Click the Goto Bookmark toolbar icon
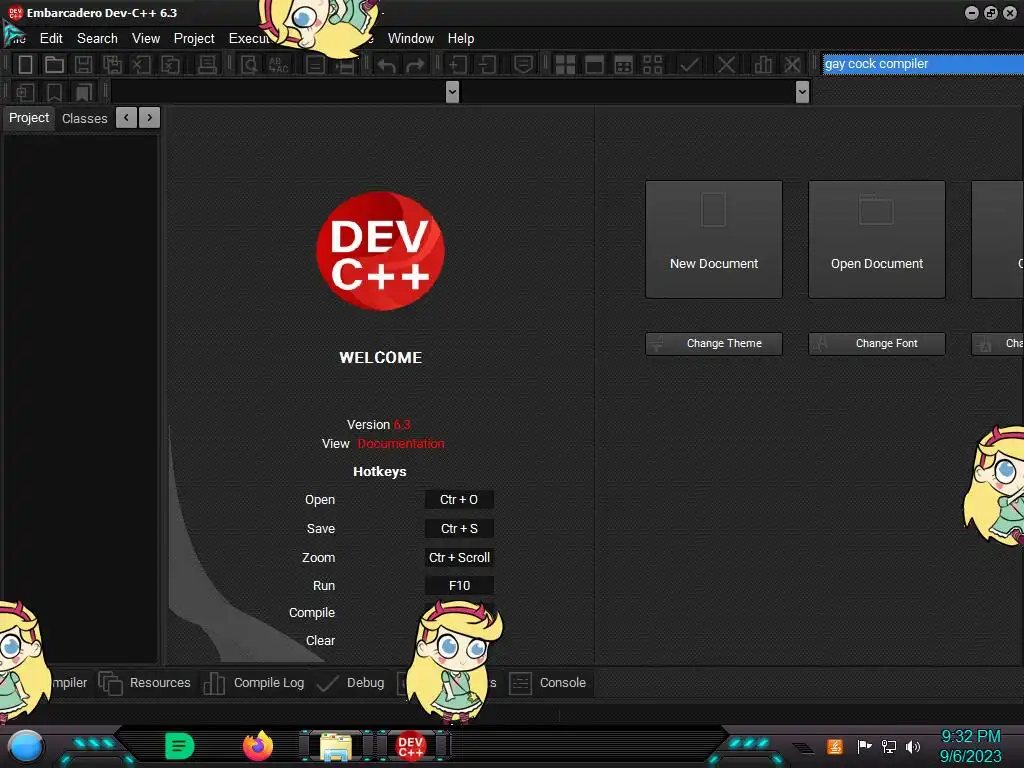The height and width of the screenshot is (768, 1024). click(x=83, y=92)
